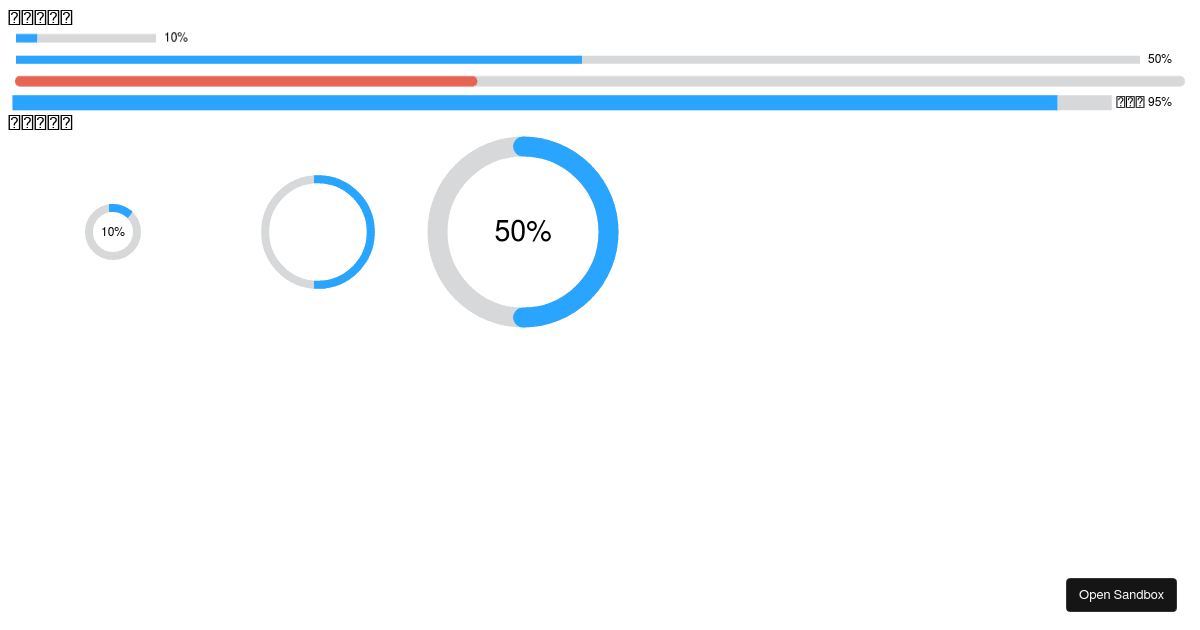Click the 10% linear progress bar
The image size is (1200, 630).
(x=85, y=38)
